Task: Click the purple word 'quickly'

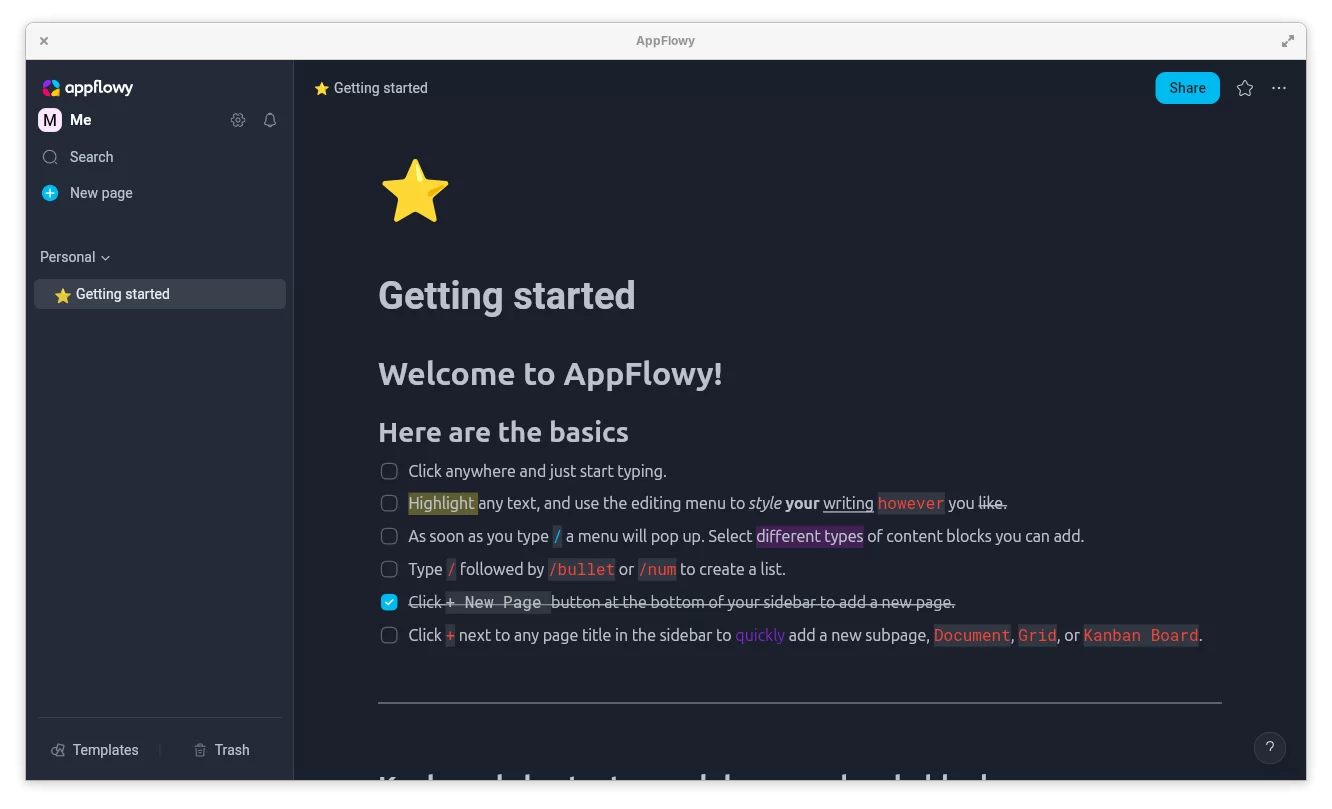Action: (x=760, y=635)
